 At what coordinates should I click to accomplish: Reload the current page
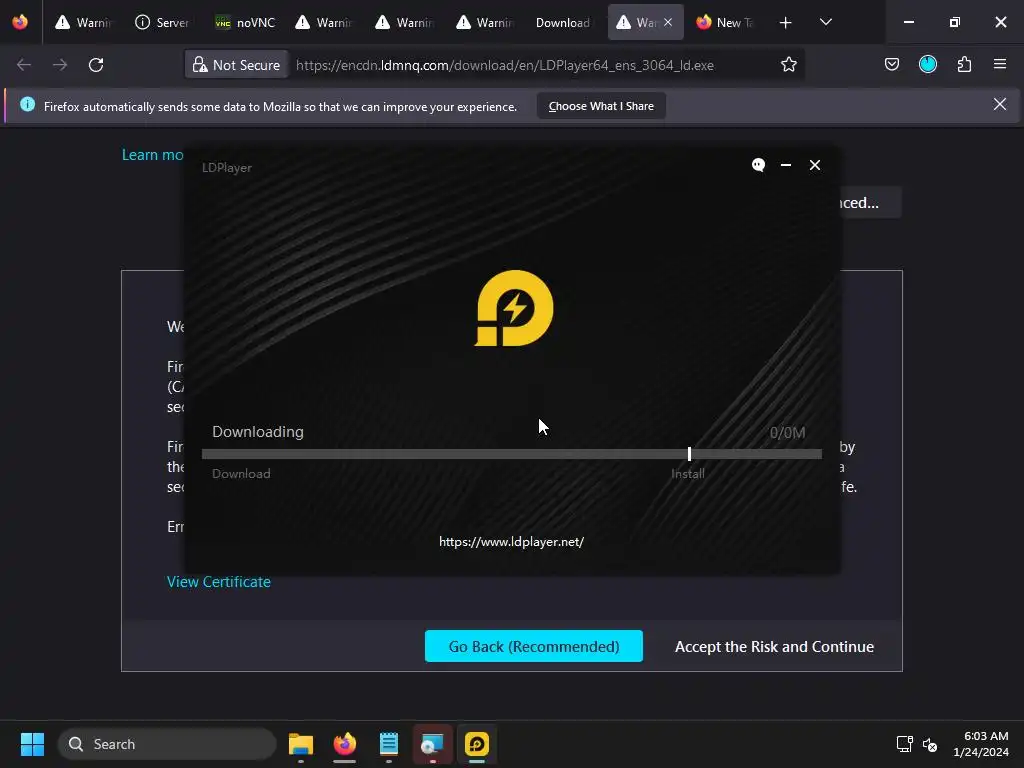coord(96,65)
